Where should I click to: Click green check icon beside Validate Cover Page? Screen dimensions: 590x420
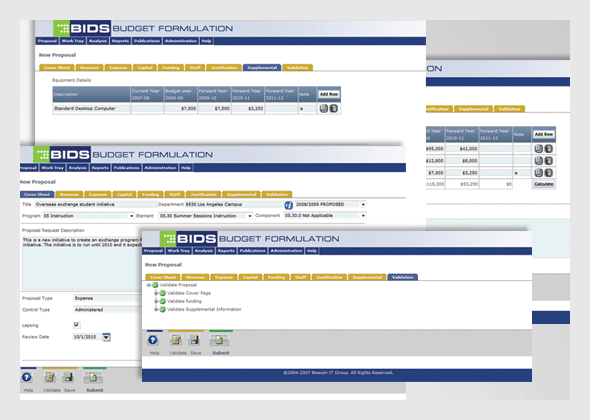pyautogui.click(x=163, y=293)
